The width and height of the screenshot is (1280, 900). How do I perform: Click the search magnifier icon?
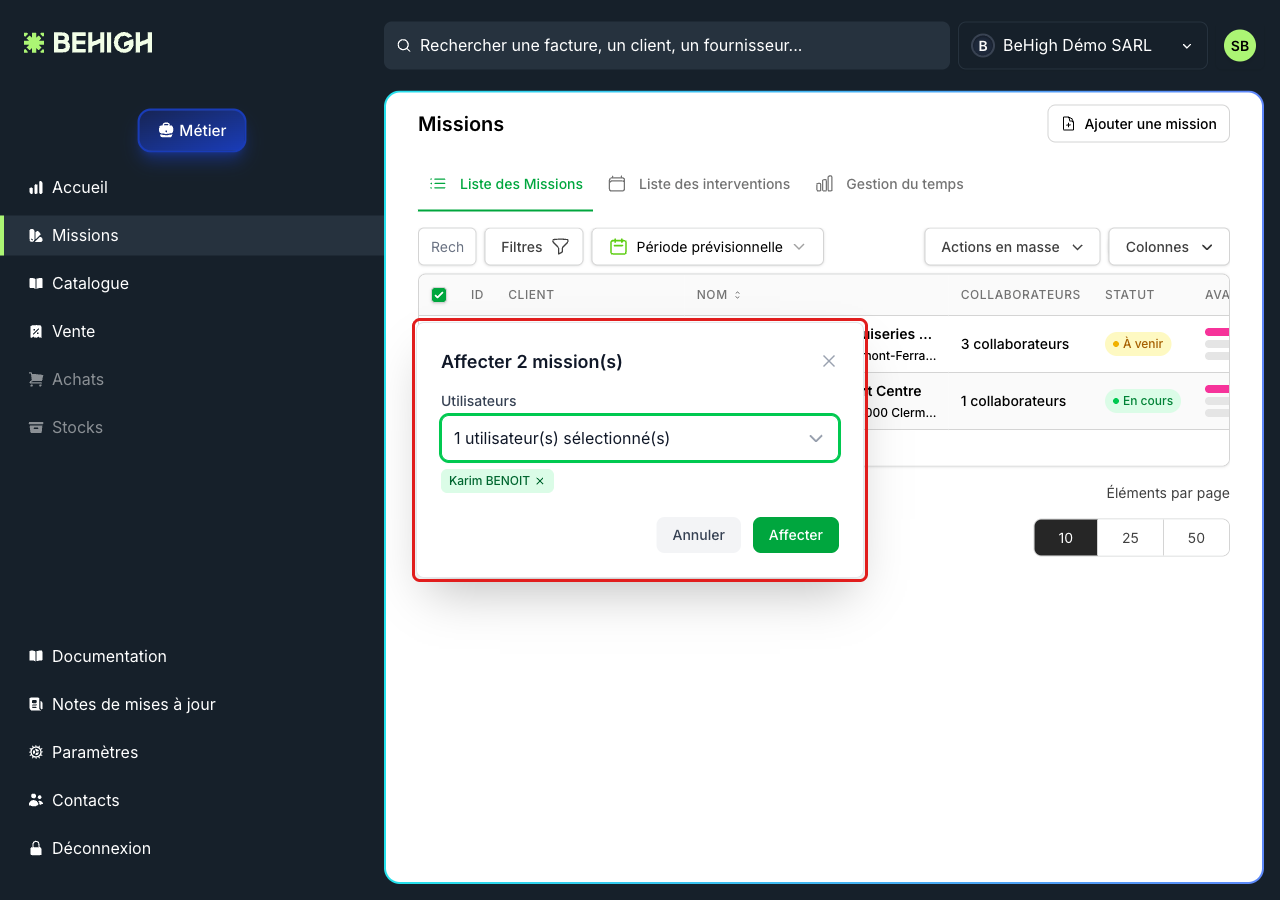tap(404, 46)
